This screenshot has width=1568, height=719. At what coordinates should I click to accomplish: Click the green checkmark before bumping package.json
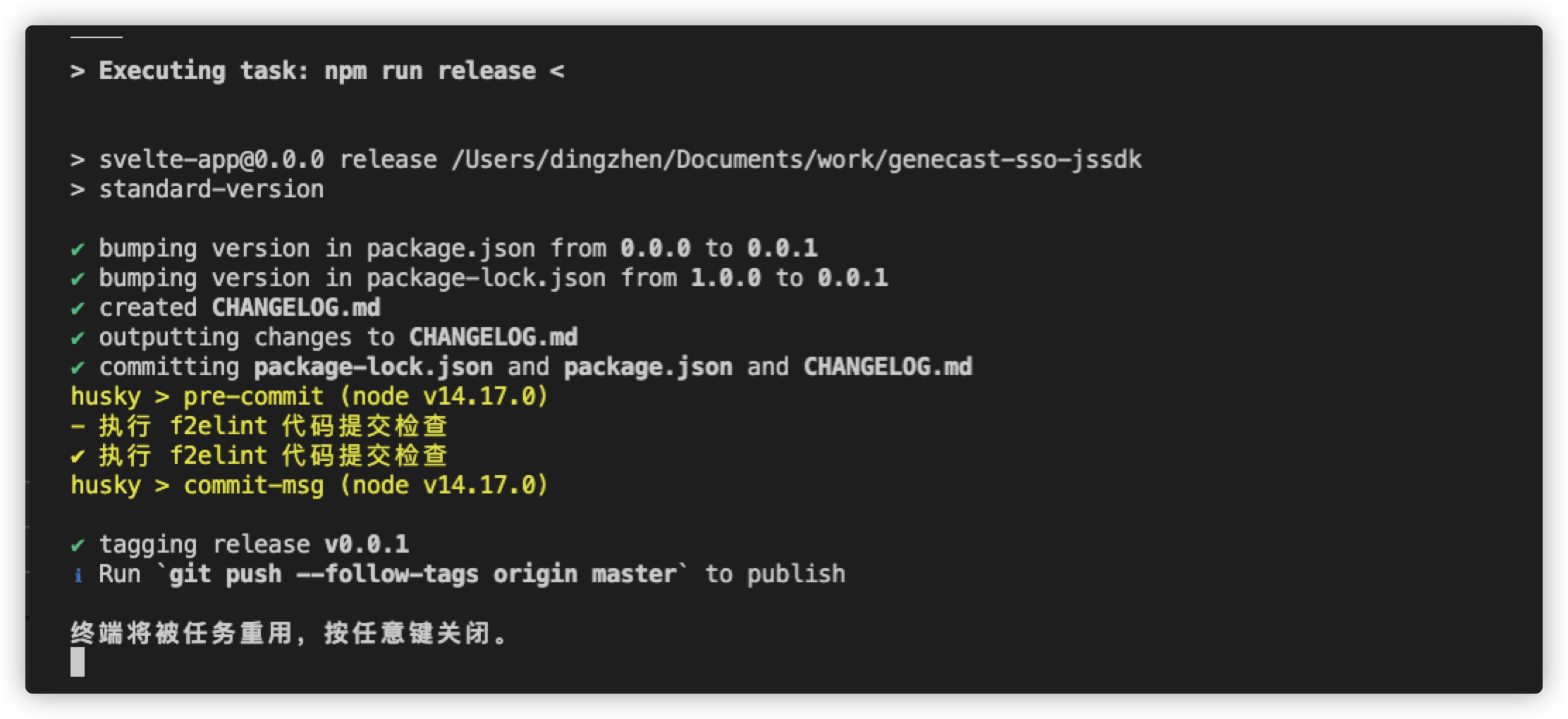pyautogui.click(x=78, y=249)
